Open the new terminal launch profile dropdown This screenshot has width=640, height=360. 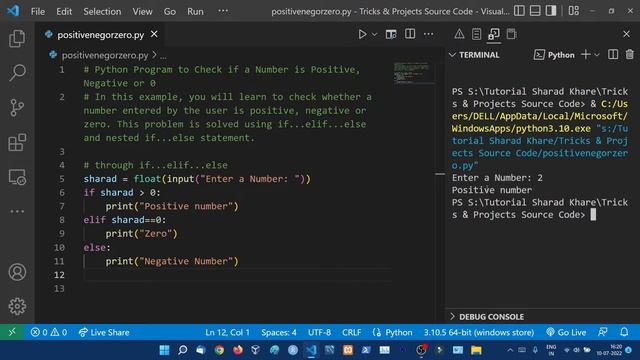(x=597, y=55)
